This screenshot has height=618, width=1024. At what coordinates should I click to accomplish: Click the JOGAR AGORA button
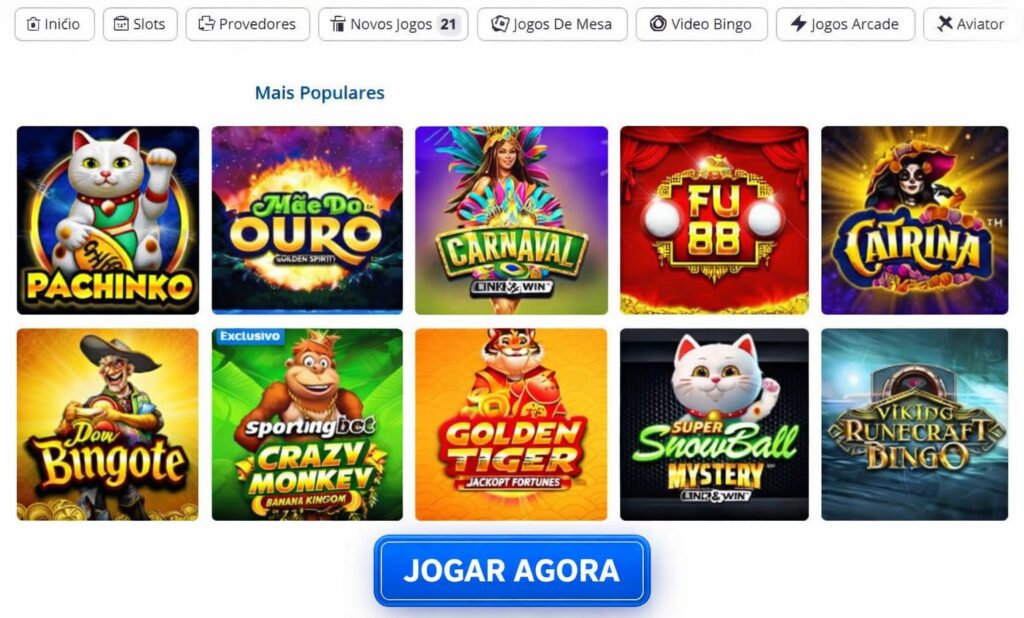(x=512, y=570)
